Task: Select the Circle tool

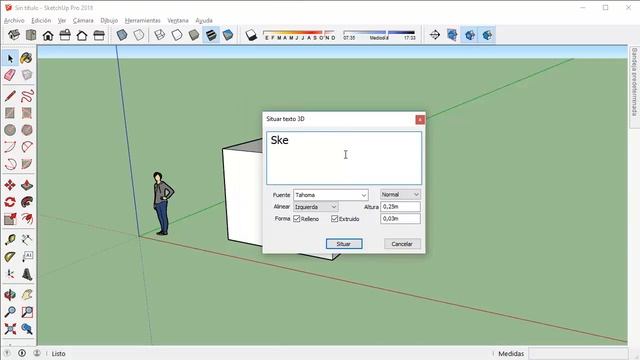Action: point(10,130)
